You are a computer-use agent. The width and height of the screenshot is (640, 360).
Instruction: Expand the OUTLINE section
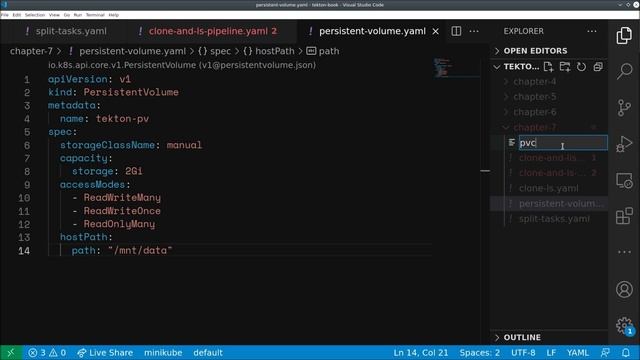click(x=522, y=338)
